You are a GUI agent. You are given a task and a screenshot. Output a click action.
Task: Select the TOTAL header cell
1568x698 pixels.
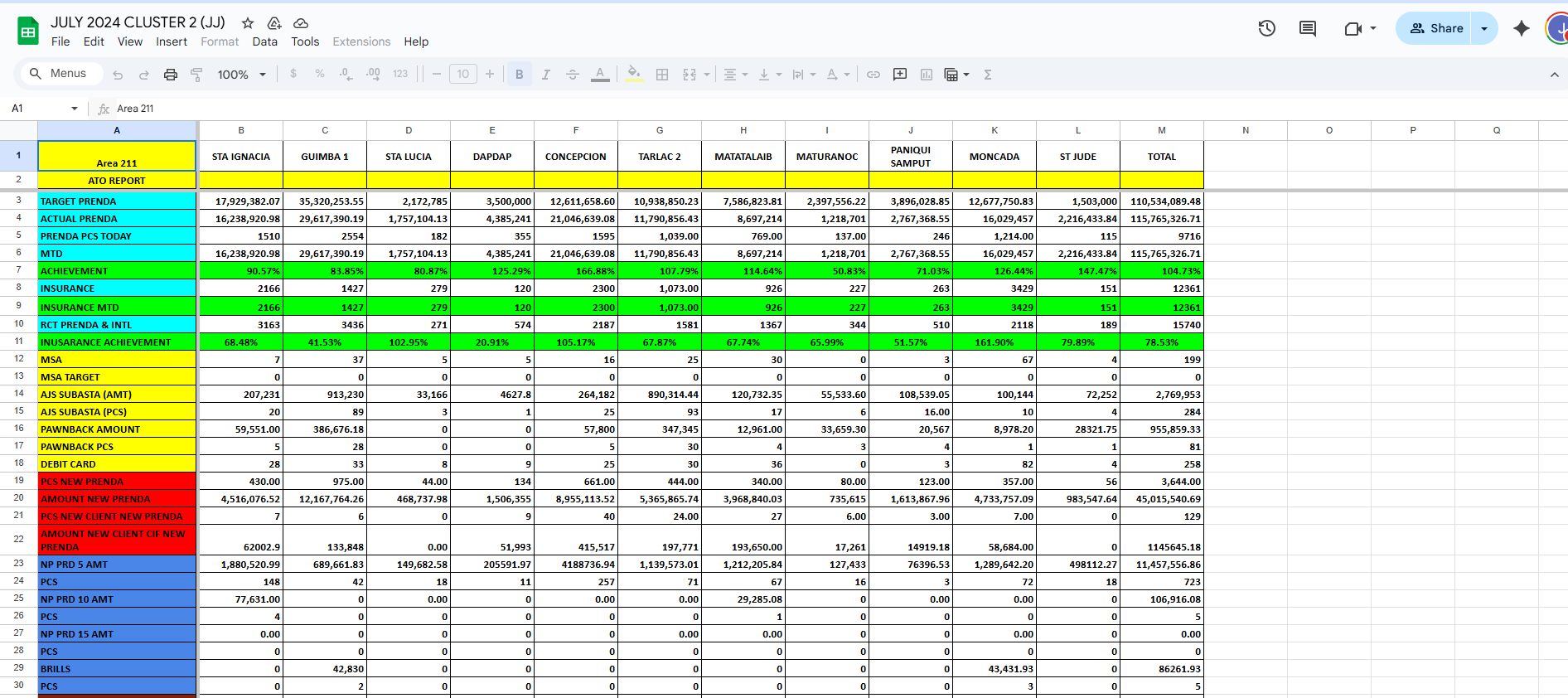(1161, 157)
